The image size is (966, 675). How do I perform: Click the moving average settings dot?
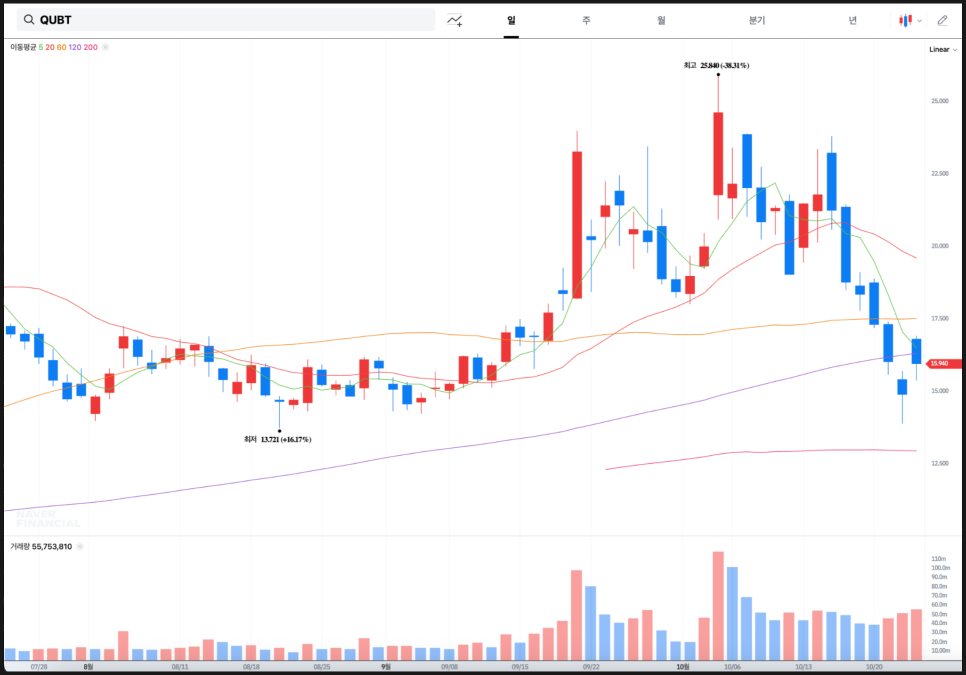pyautogui.click(x=105, y=47)
